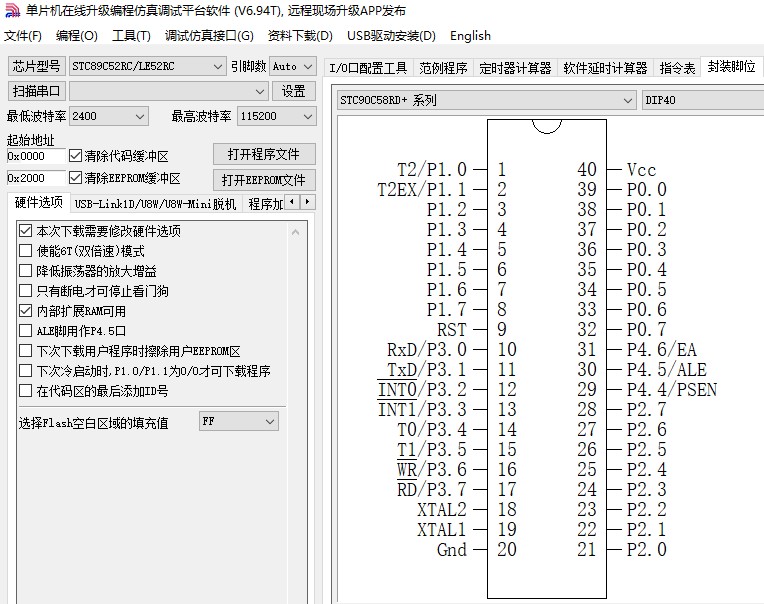The image size is (764, 604).
Task: Enable ALE脚用作P4.5口 checkbox
Action: click(25, 331)
